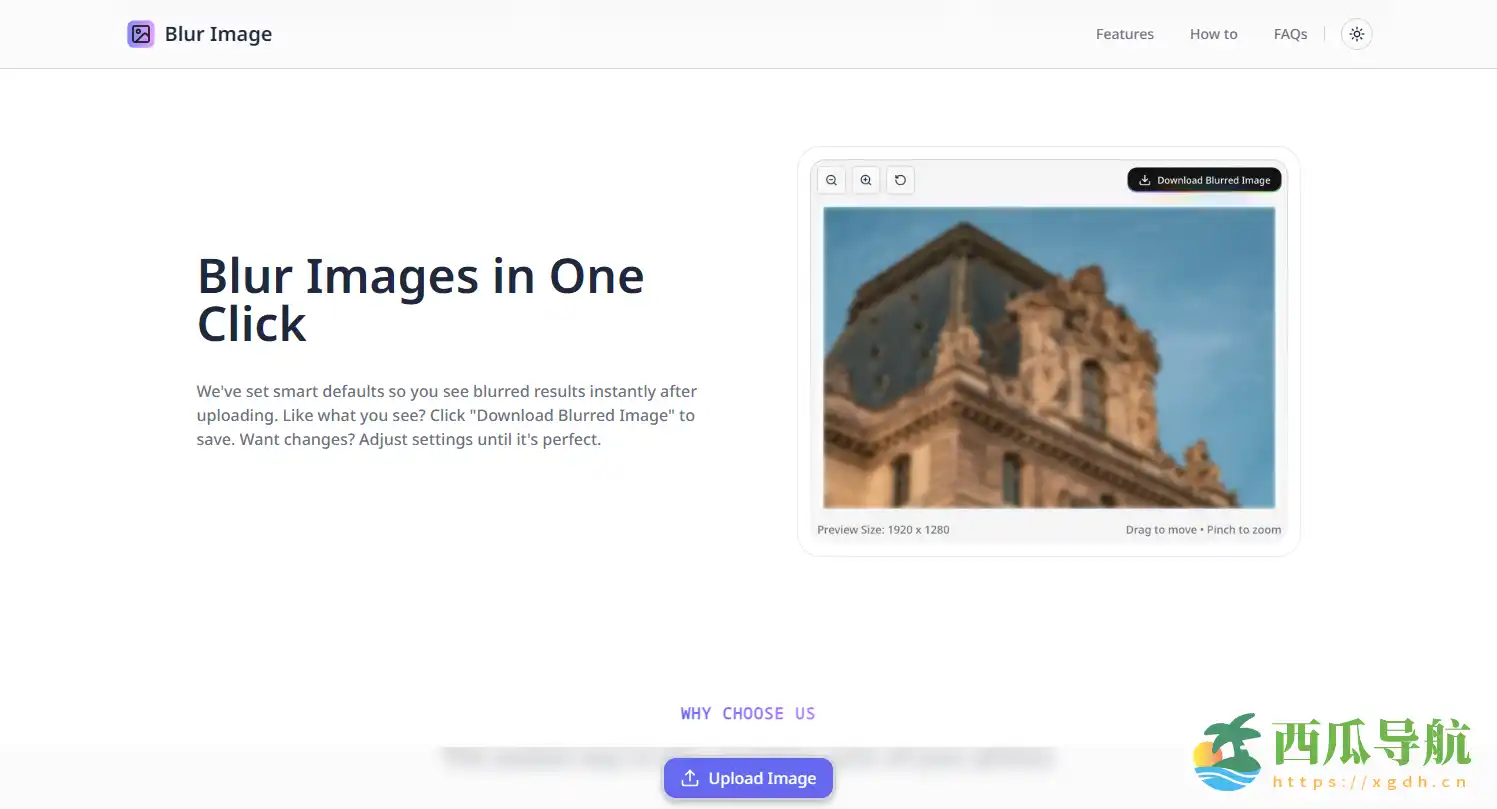
Task: Zoom in the preview with the plus magnifier
Action: pyautogui.click(x=866, y=180)
